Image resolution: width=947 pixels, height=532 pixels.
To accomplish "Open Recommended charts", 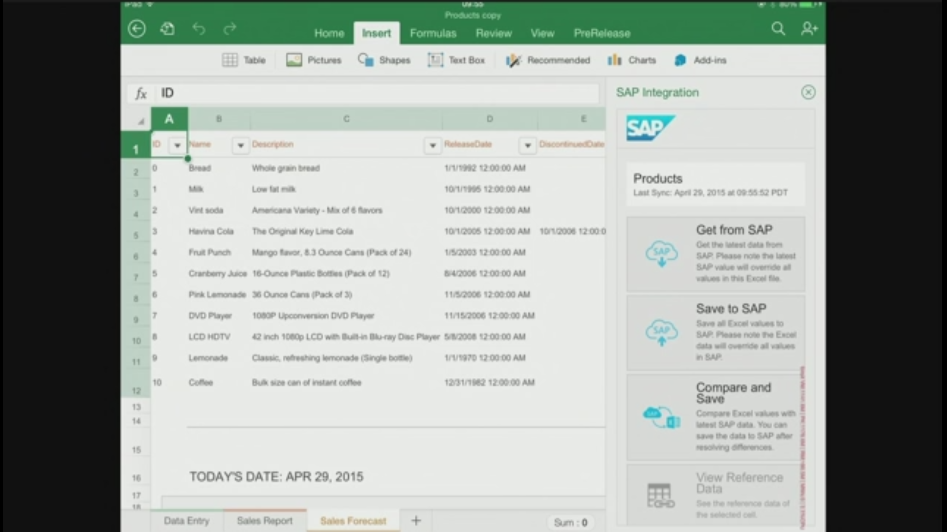I will point(547,60).
